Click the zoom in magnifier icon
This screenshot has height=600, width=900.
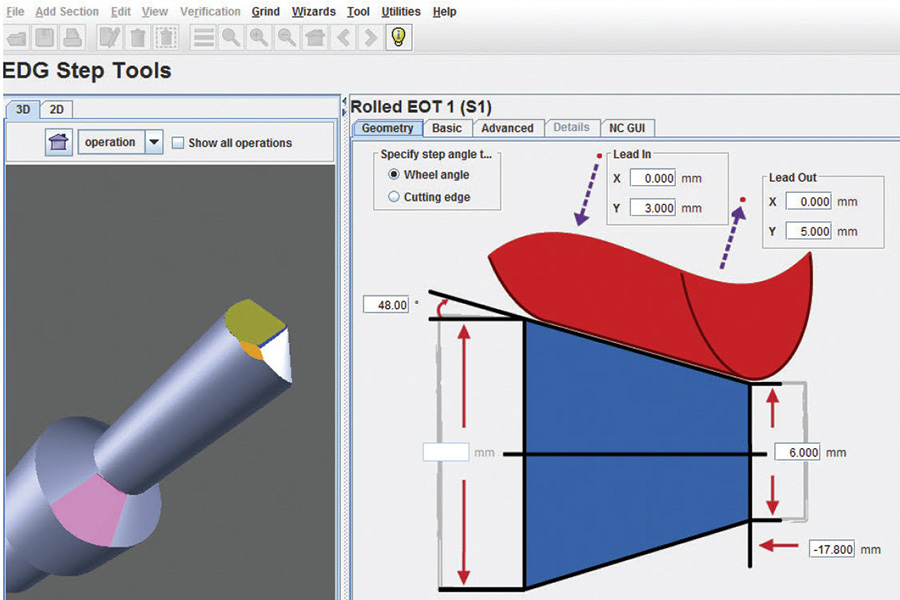pos(259,38)
